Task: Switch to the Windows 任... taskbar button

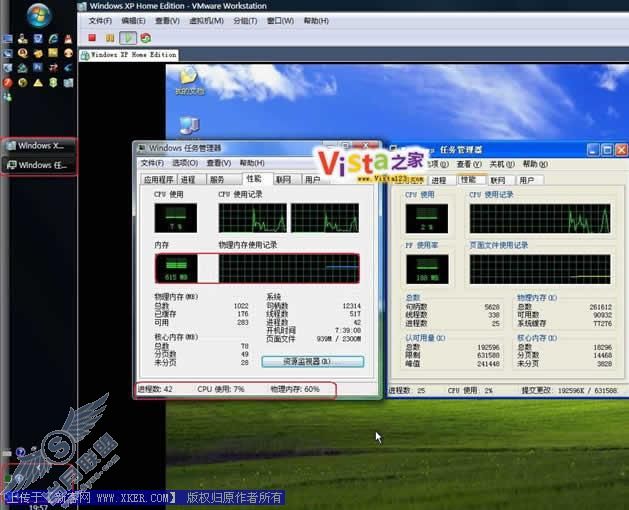Action: (39, 165)
